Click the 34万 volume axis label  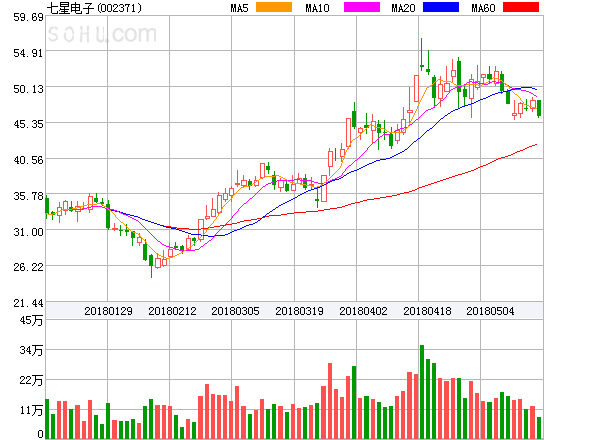pyautogui.click(x=31, y=350)
